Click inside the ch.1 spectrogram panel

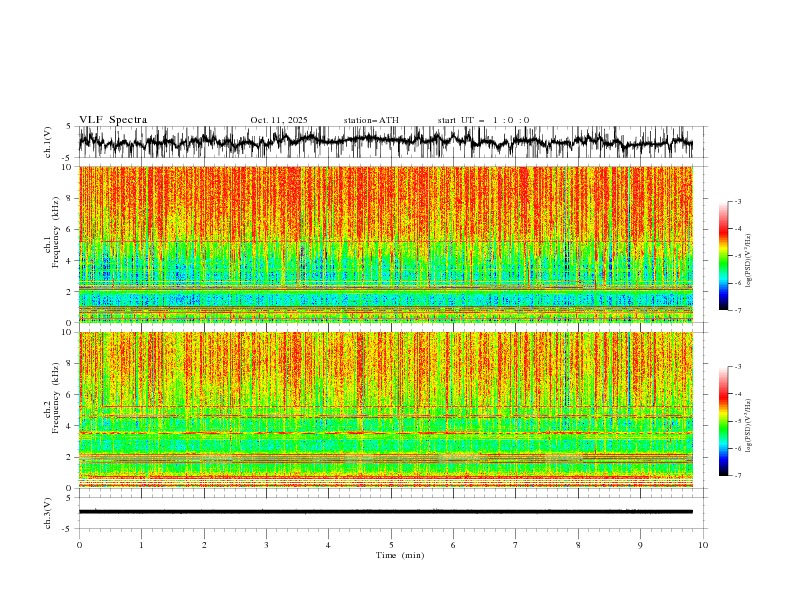tap(386, 244)
